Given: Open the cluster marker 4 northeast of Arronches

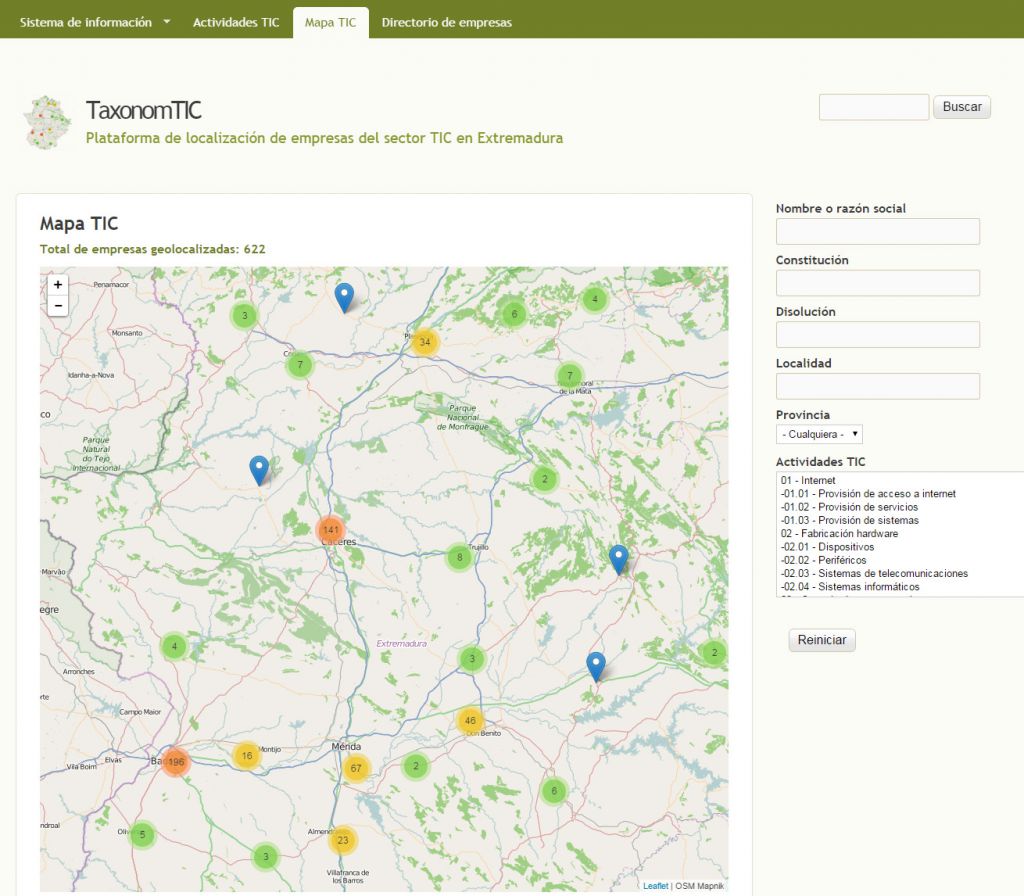Looking at the screenshot, I should point(174,647).
